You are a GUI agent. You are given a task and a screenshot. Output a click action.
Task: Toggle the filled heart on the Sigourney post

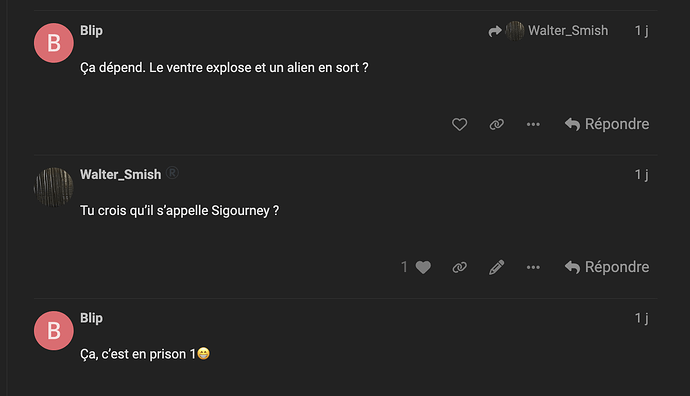[423, 267]
